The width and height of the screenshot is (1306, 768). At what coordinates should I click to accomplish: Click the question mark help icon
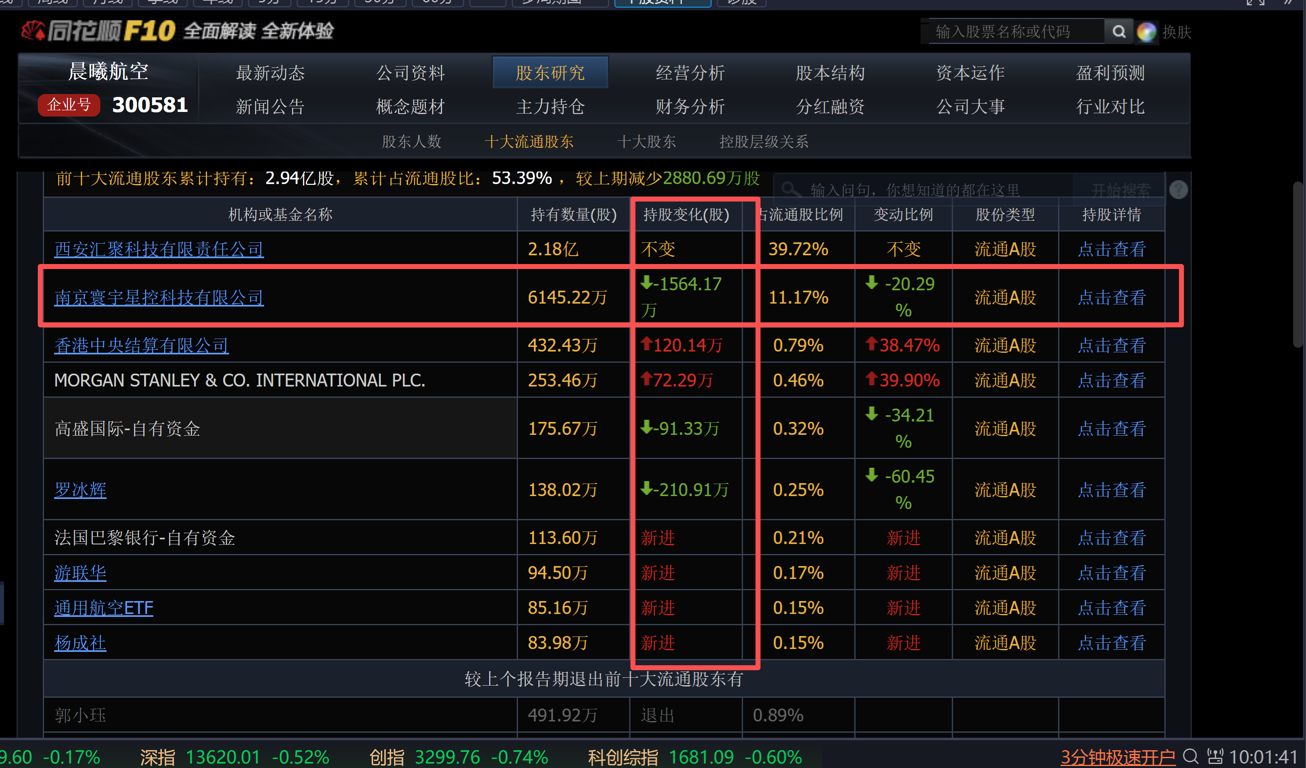tap(1179, 189)
